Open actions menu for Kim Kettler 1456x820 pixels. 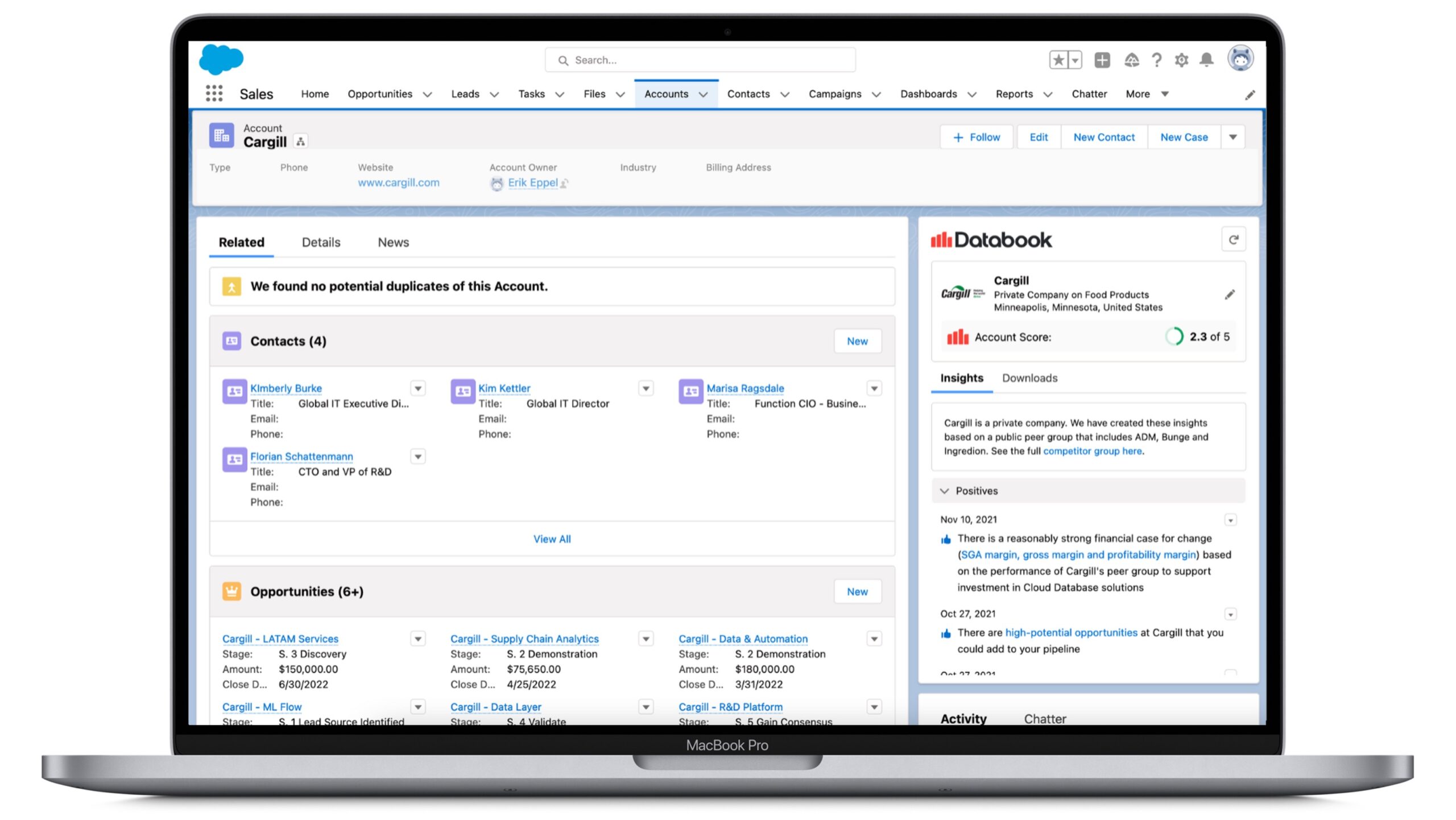[x=646, y=388]
